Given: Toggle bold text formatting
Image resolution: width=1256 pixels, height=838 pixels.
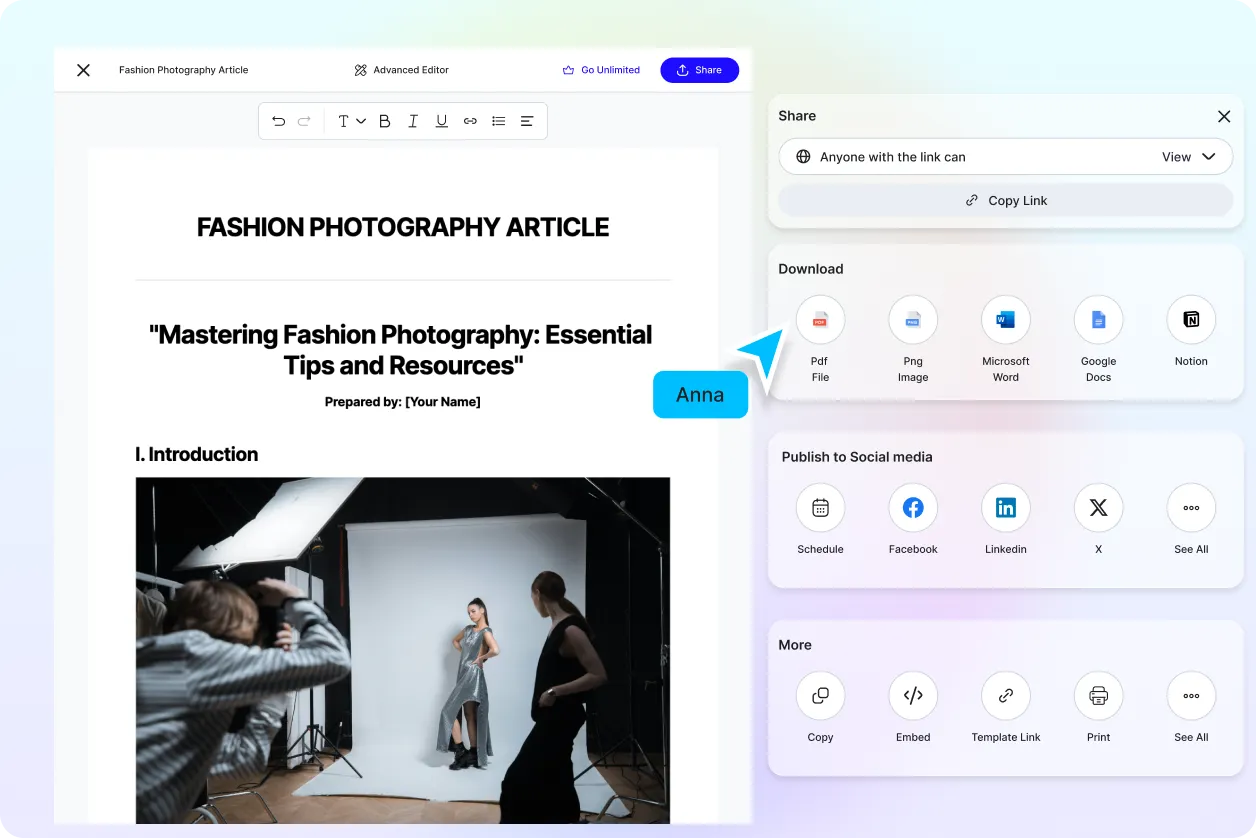Looking at the screenshot, I should [385, 121].
